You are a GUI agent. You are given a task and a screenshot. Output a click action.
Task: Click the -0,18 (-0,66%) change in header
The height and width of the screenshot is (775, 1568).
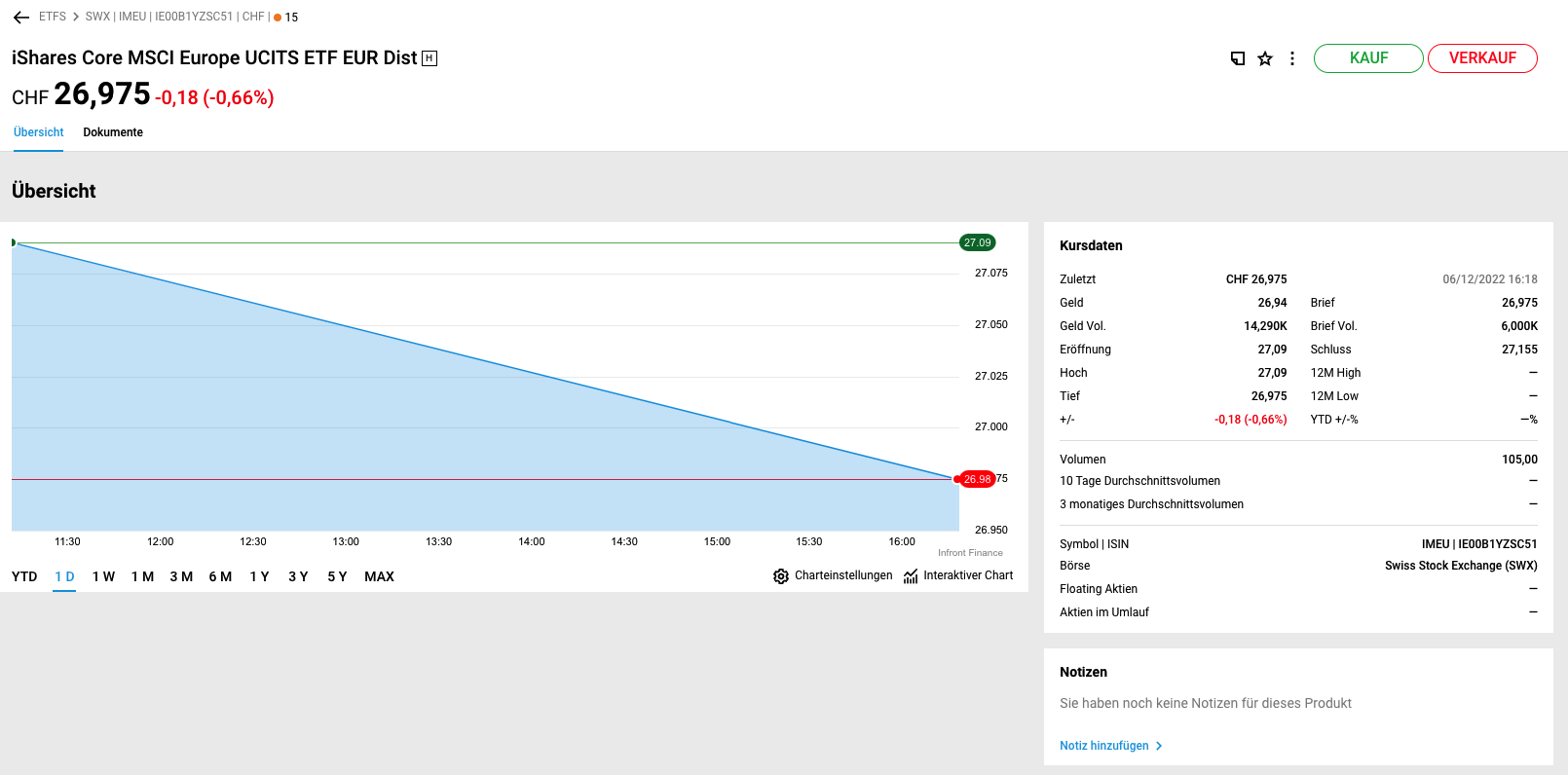(214, 98)
